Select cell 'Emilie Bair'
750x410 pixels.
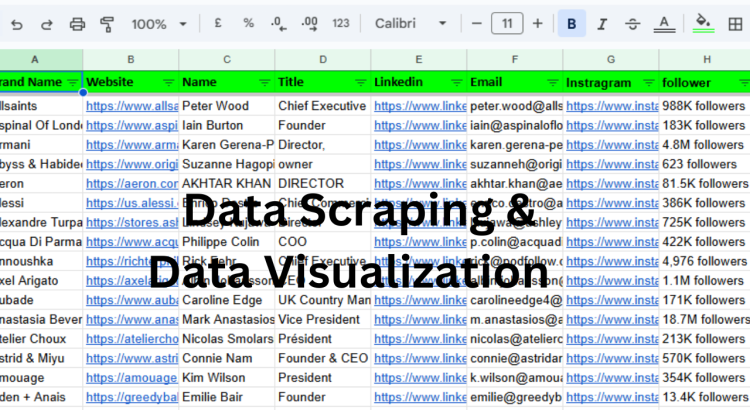(227, 397)
